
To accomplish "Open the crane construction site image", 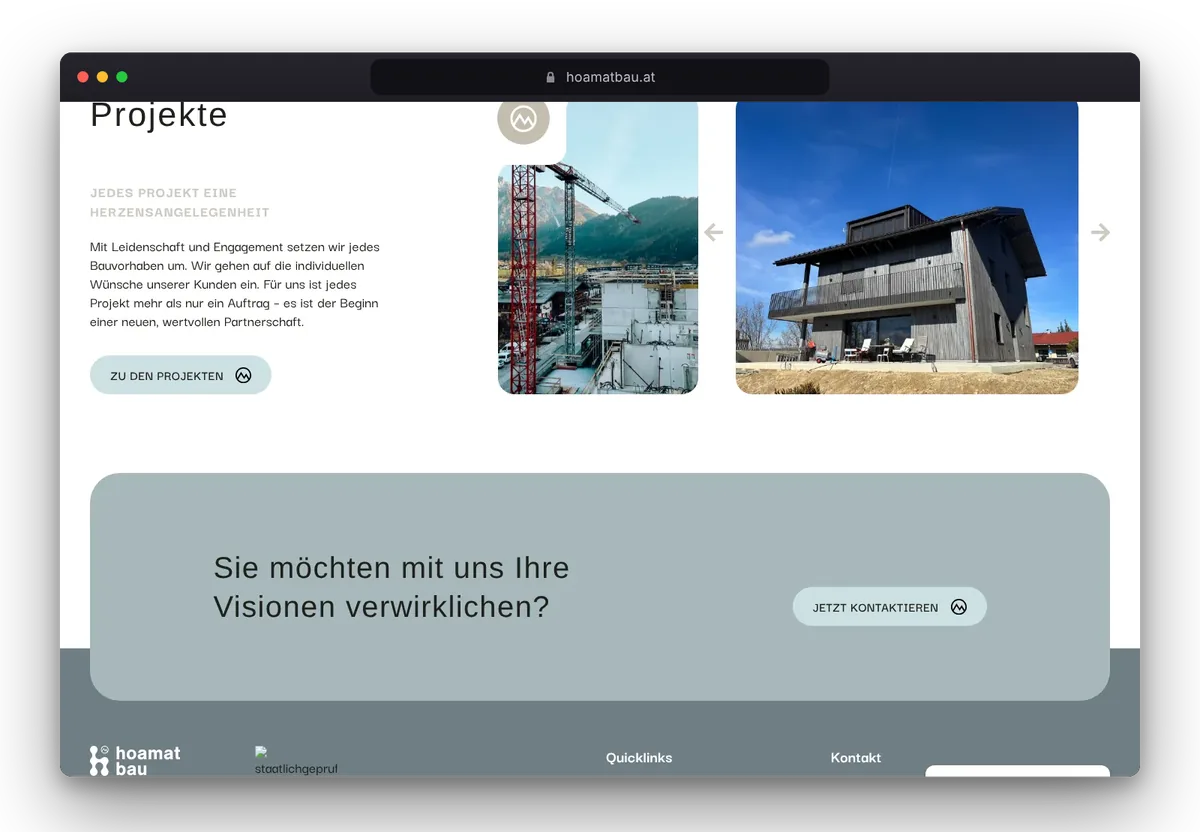I will coord(598,248).
